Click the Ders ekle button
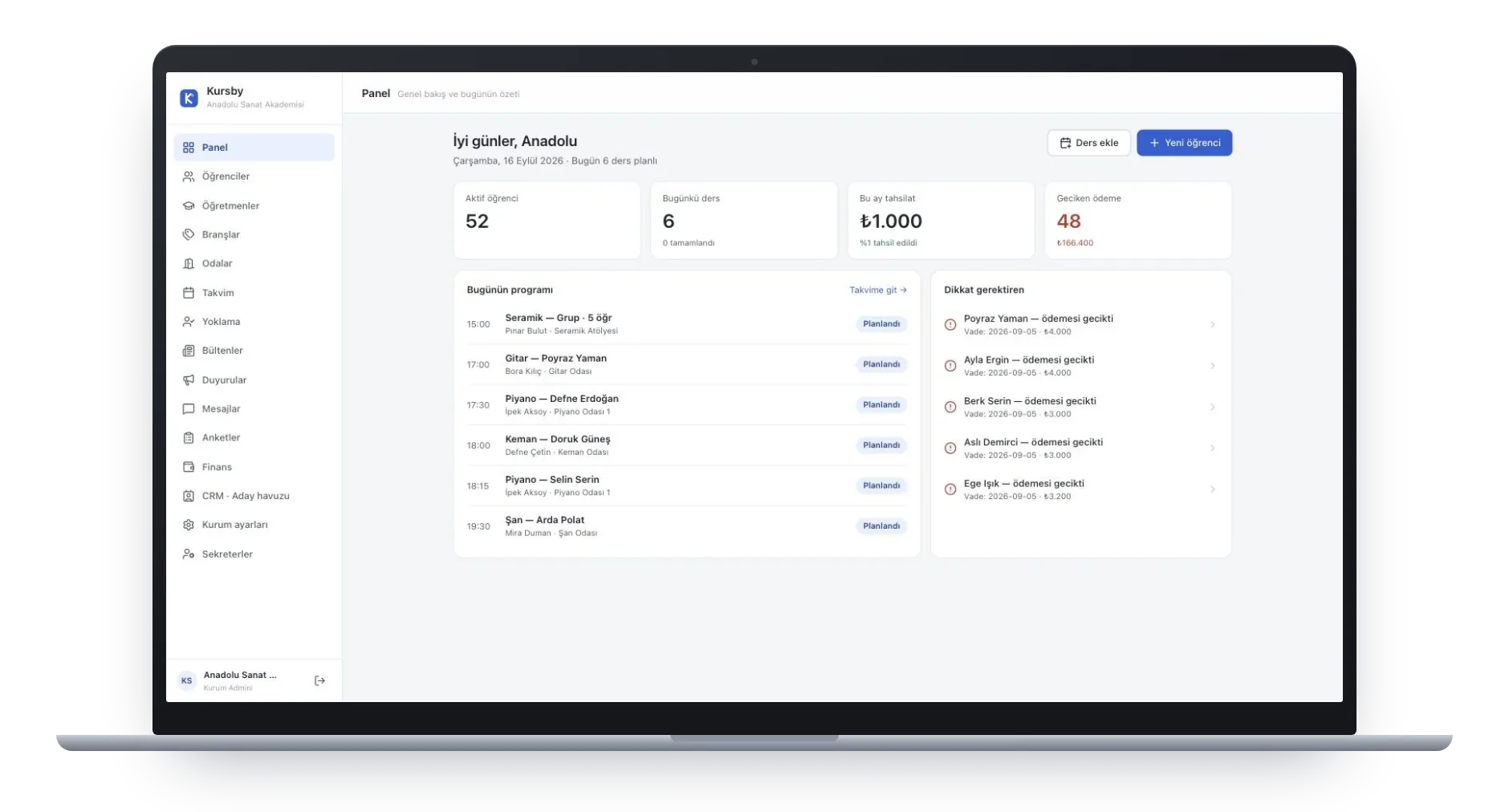Screen dimensions: 1509x812 click(x=1088, y=143)
